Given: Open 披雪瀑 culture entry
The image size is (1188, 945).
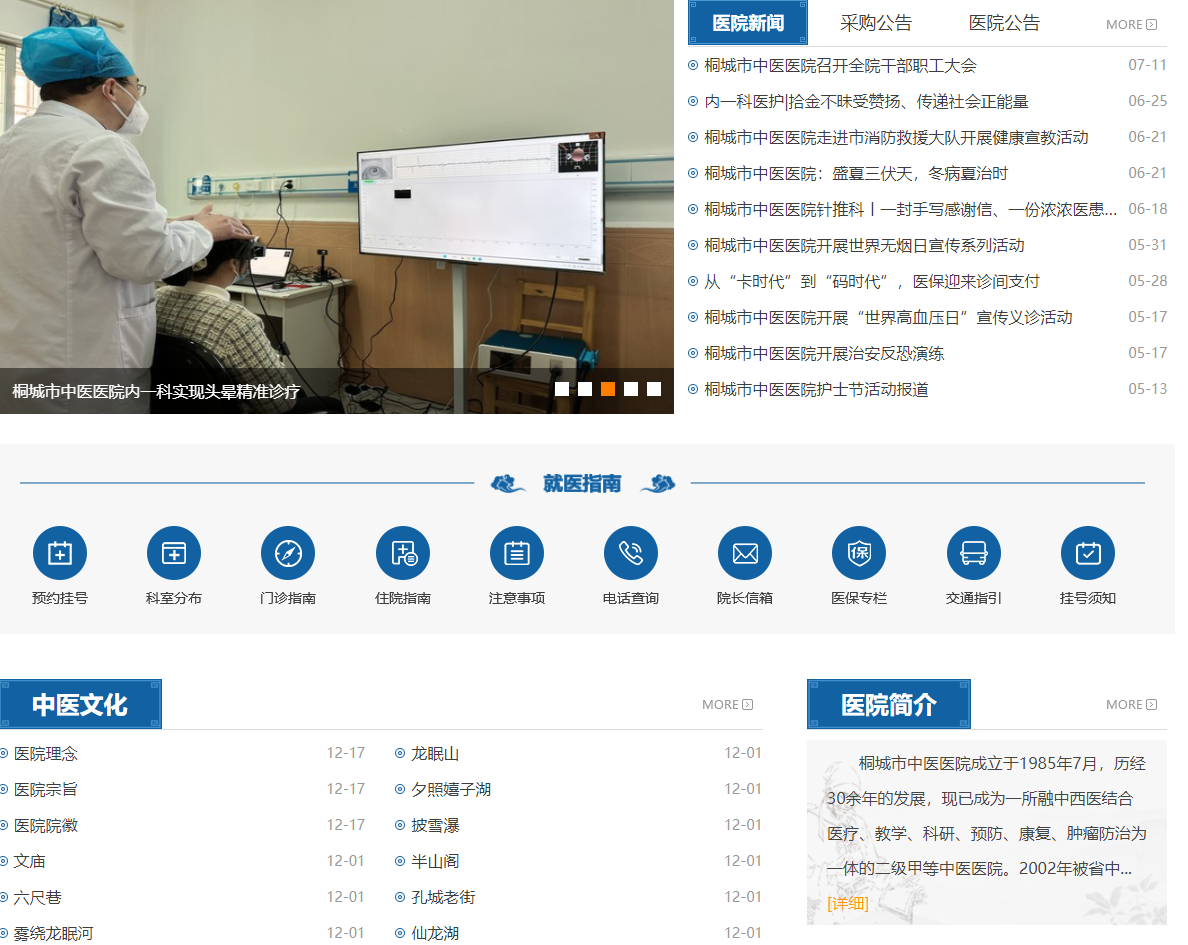Looking at the screenshot, I should click(435, 825).
